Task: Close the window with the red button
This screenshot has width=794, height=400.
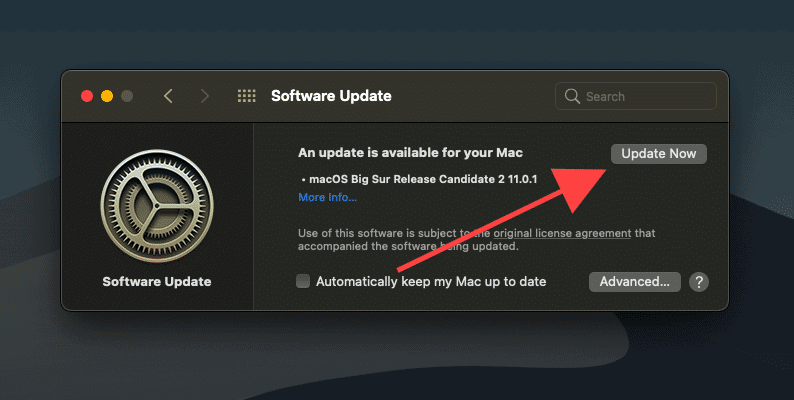Action: pyautogui.click(x=87, y=96)
